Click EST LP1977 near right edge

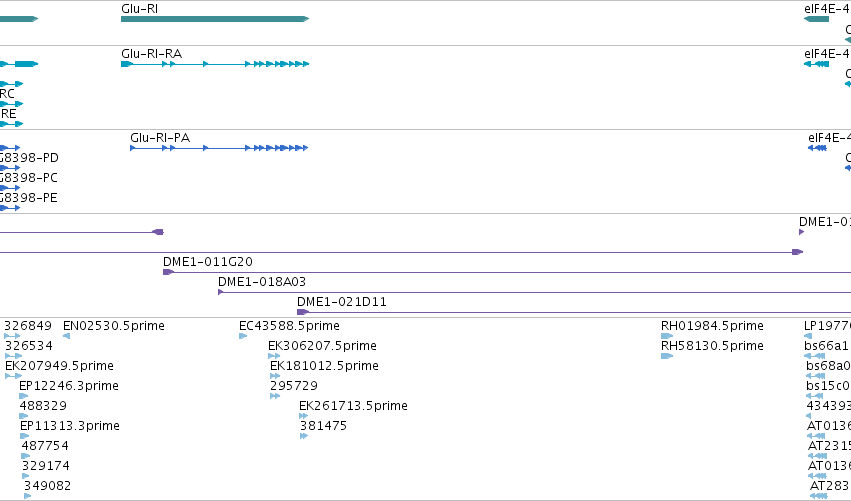coord(808,336)
